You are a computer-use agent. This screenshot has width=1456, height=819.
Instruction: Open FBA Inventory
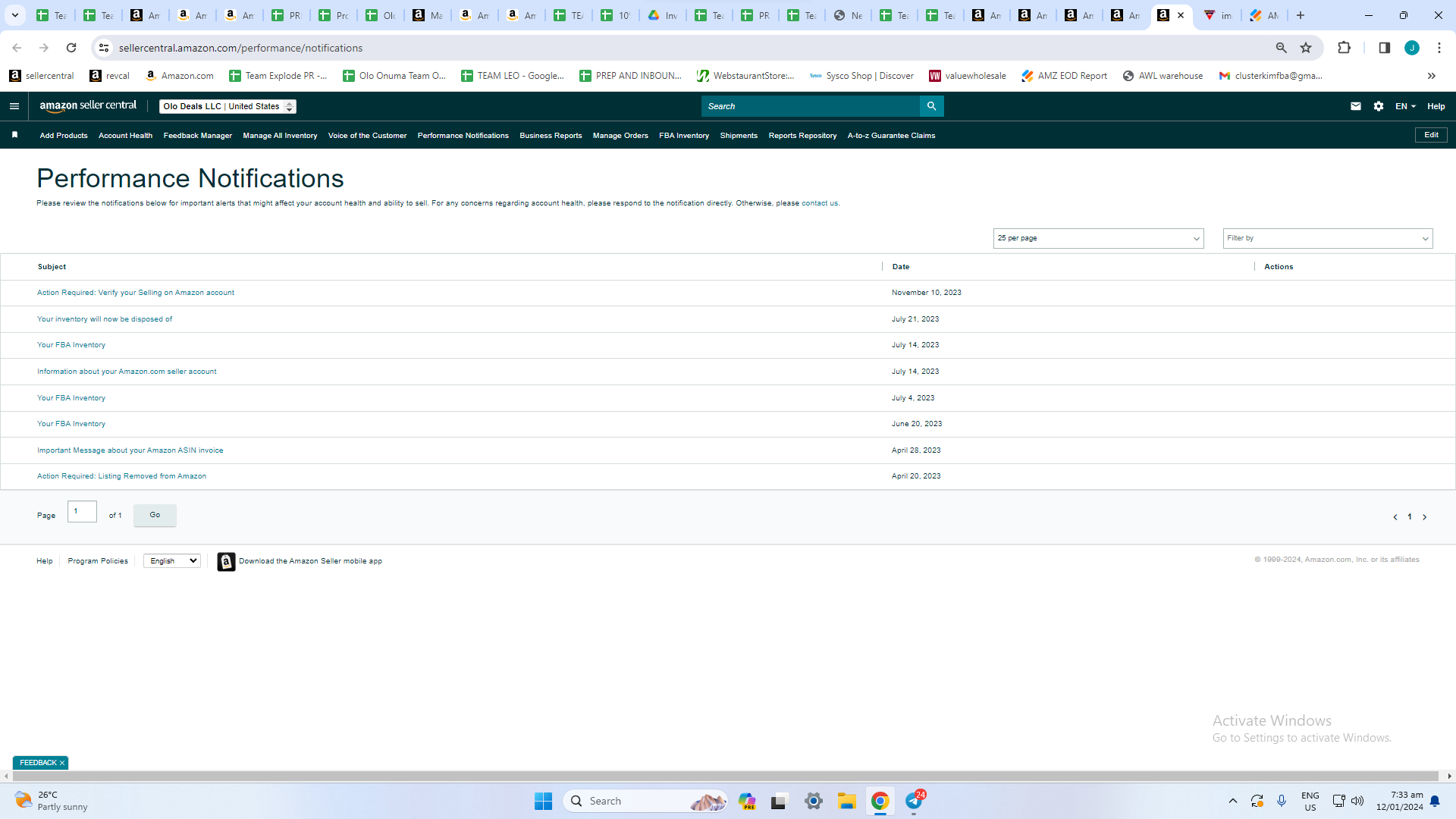coord(684,136)
